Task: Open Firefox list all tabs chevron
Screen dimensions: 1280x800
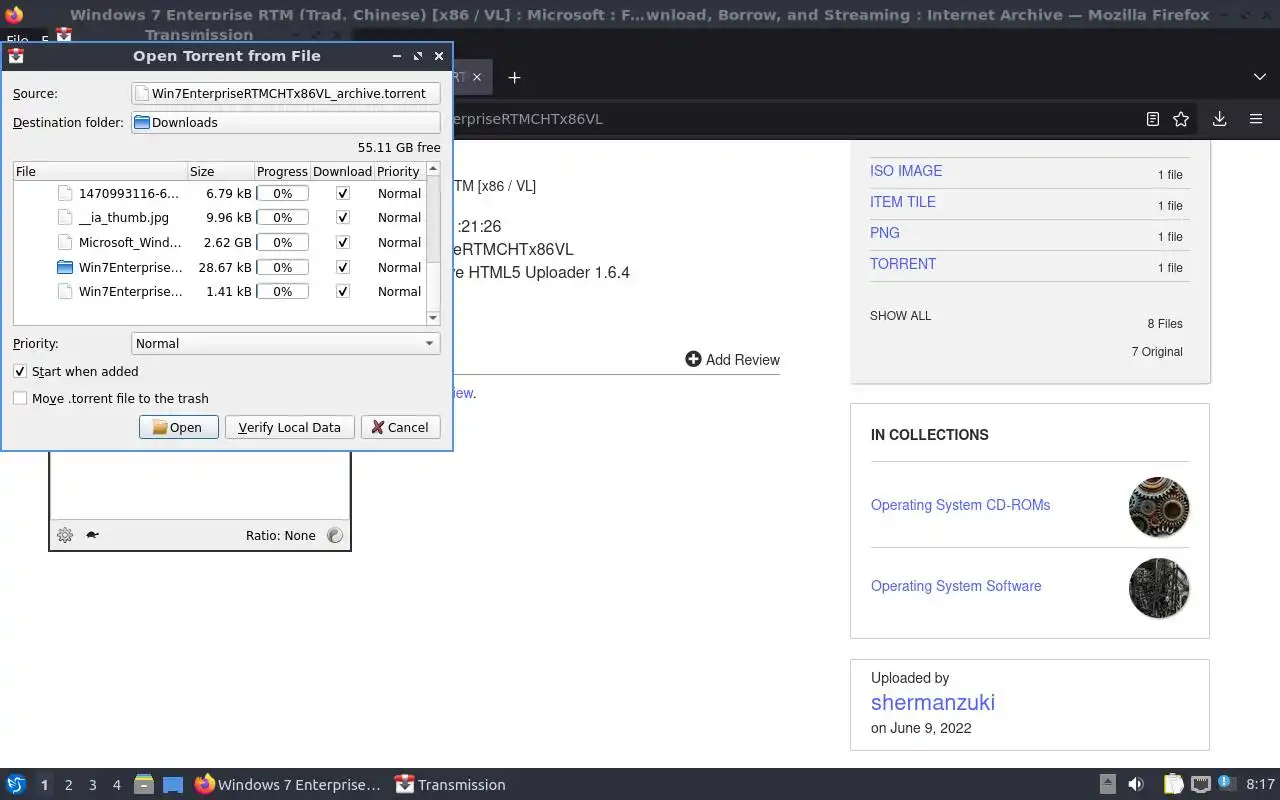Action: pos(1259,77)
